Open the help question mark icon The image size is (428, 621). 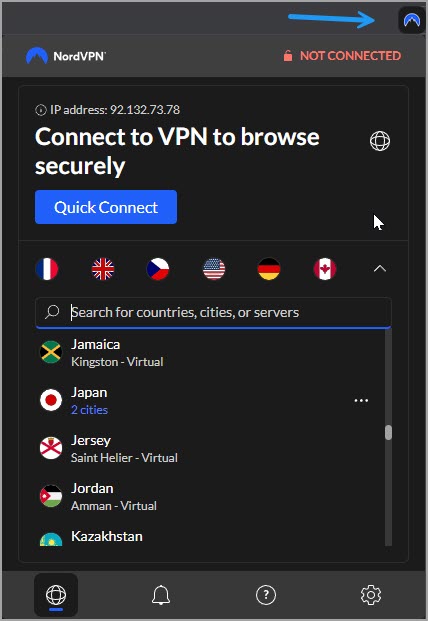(x=266, y=594)
